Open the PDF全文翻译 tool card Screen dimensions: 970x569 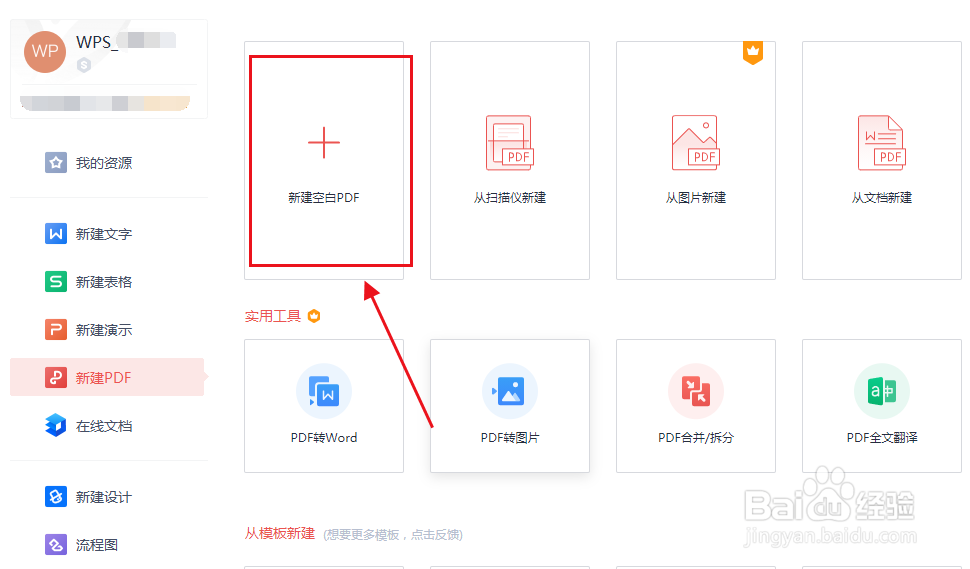(x=882, y=406)
